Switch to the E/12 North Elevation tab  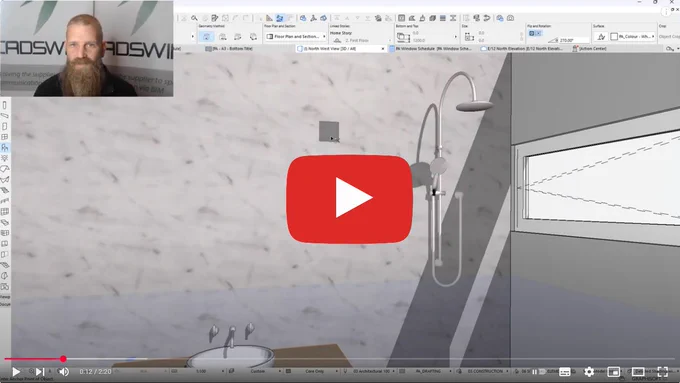click(x=522, y=49)
